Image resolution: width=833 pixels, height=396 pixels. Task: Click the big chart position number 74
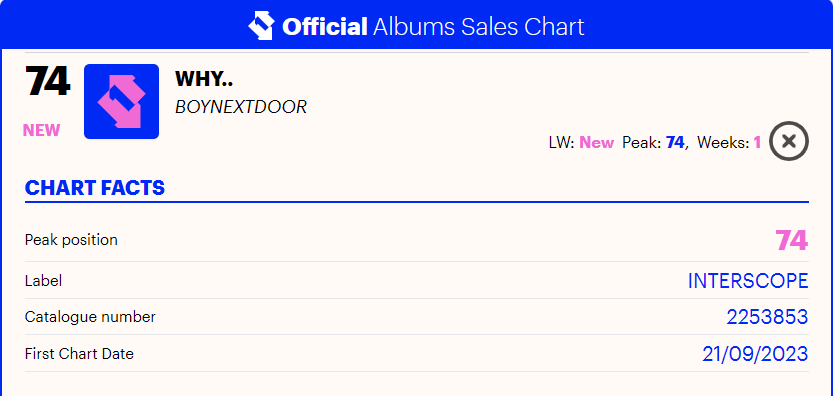point(47,81)
